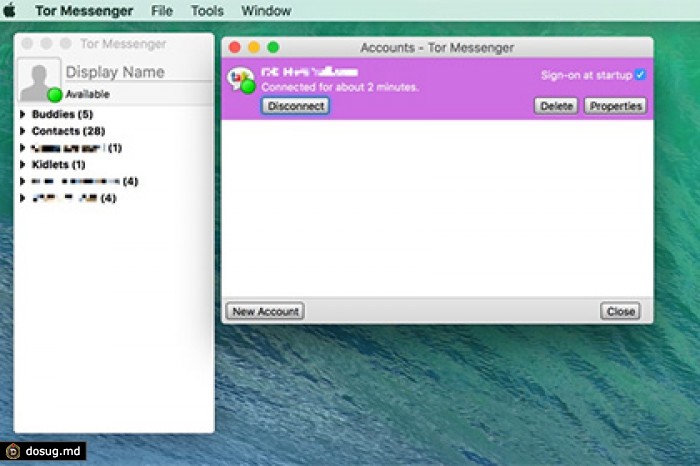The height and width of the screenshot is (466, 700).
Task: Select the blurred account name row
Action: tap(309, 71)
